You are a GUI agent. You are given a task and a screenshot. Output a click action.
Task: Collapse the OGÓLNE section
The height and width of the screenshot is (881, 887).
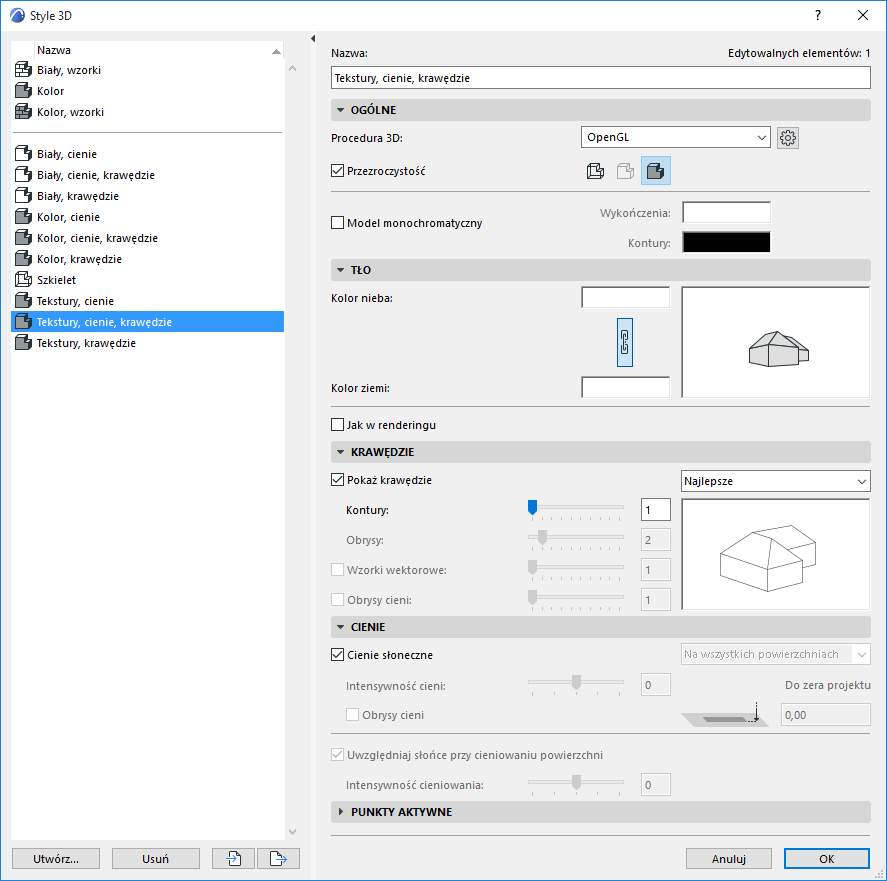pos(341,110)
